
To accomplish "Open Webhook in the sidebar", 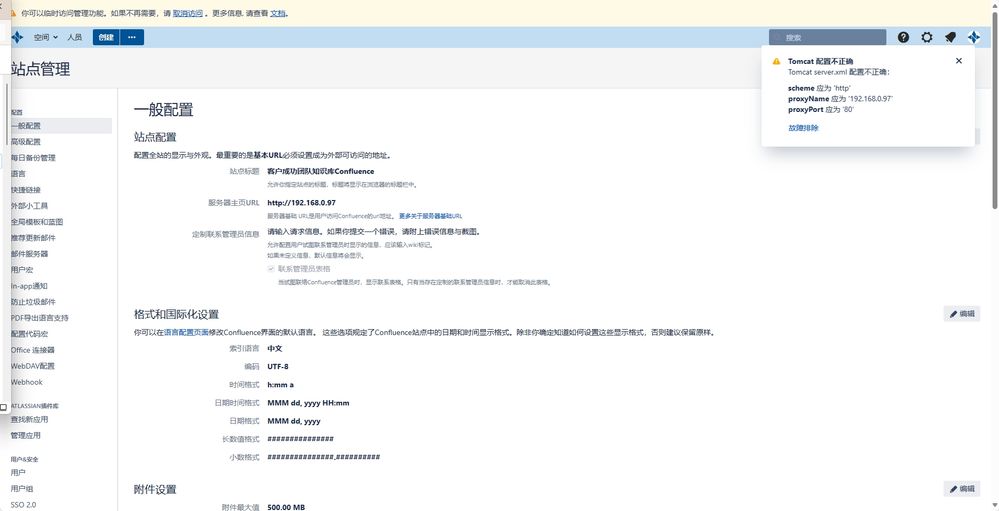I will [27, 382].
